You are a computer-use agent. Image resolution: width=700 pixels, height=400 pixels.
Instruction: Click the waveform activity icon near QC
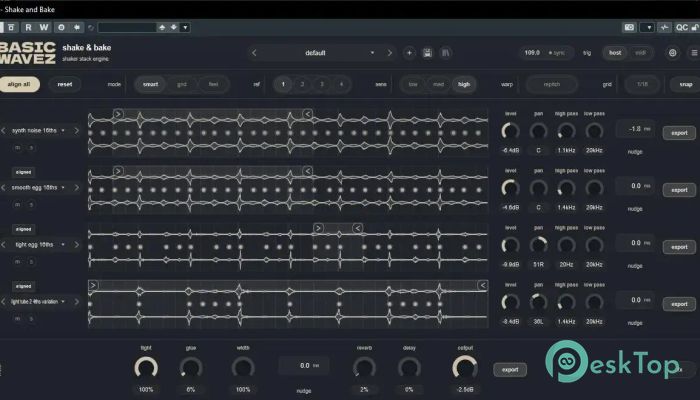[665, 28]
